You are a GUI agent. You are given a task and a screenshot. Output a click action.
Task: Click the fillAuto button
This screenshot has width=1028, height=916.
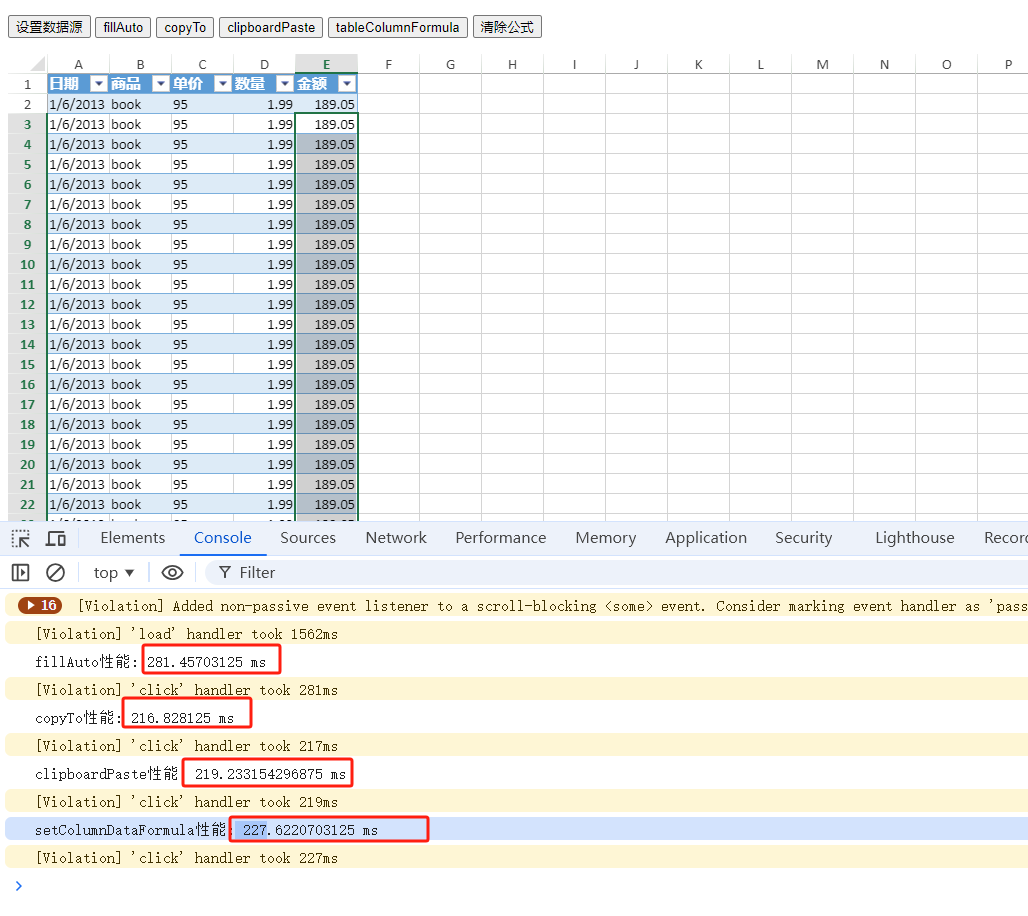point(123,28)
